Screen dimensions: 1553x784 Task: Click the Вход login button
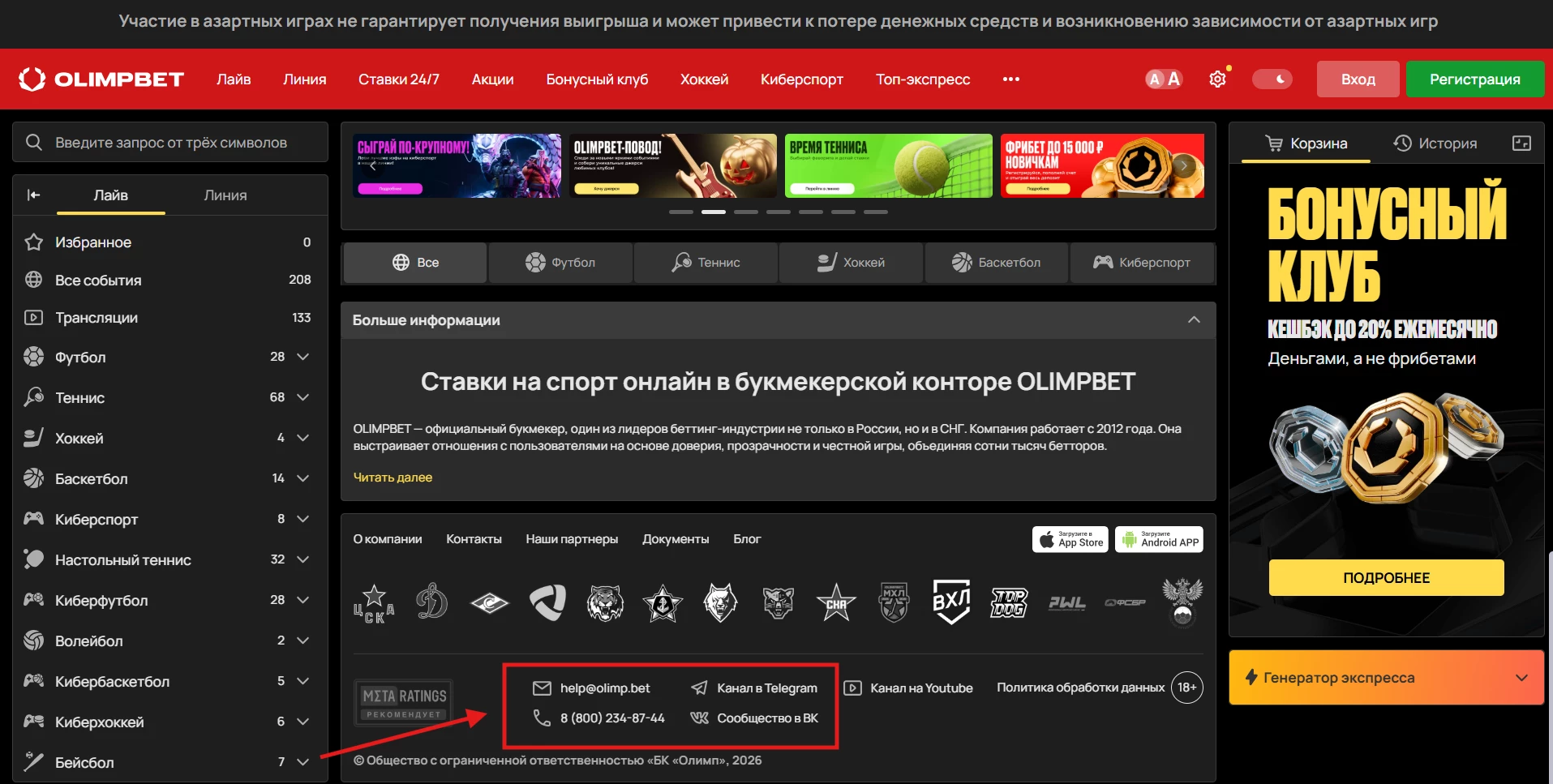[1358, 79]
